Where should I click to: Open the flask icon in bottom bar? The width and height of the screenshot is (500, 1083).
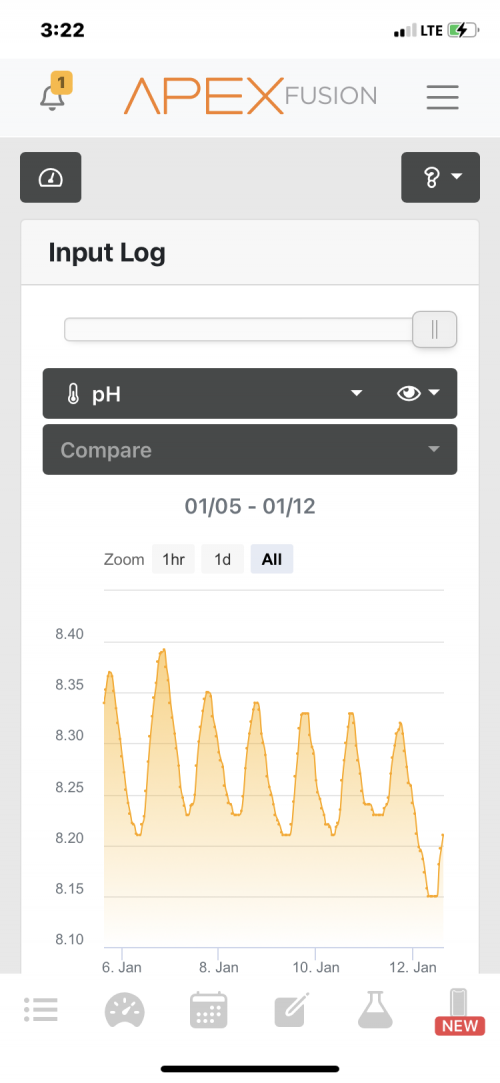[376, 1010]
